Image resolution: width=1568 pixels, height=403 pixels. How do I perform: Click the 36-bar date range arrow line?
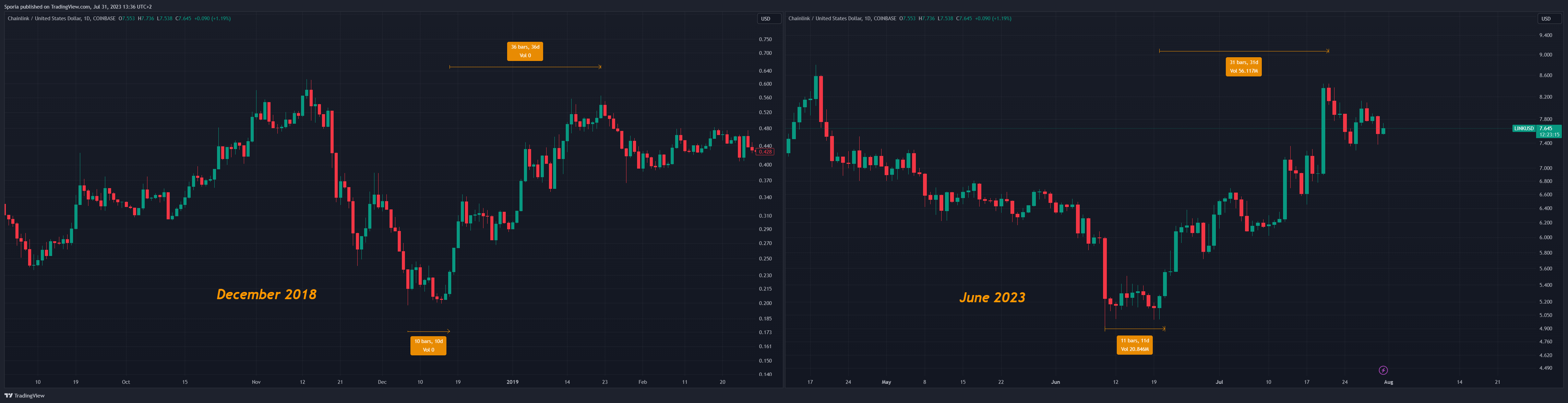[x=525, y=67]
